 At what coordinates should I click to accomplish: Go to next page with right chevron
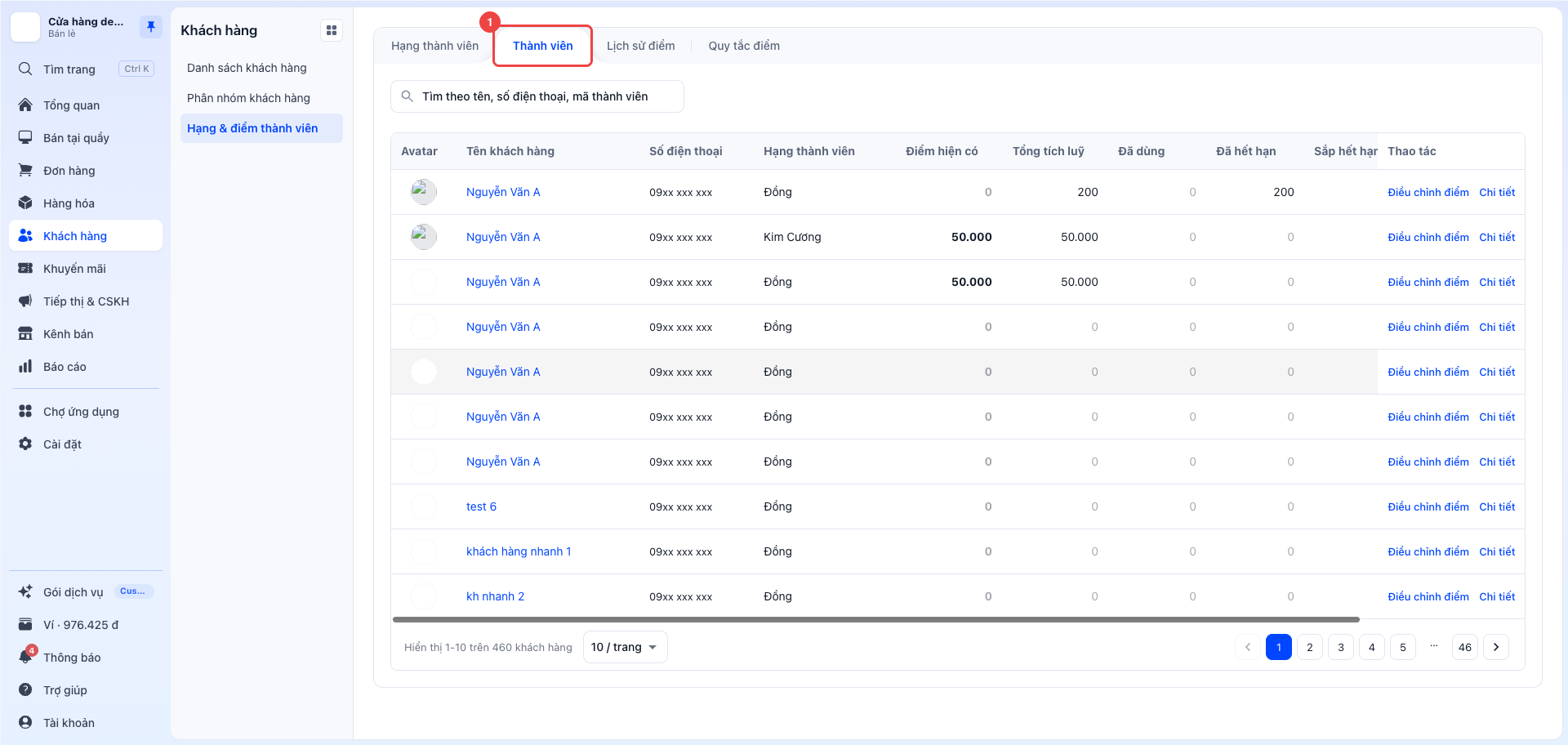point(1496,647)
